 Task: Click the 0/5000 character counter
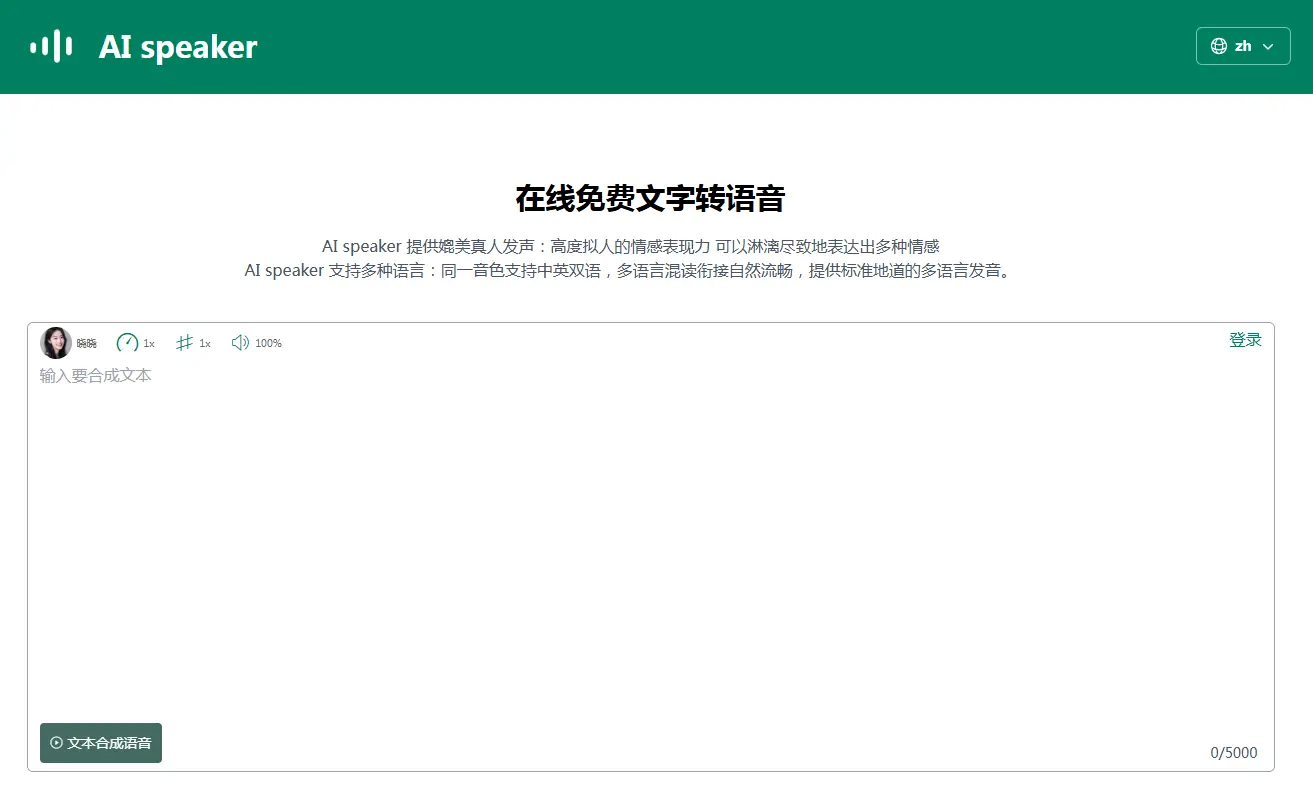click(x=1233, y=753)
